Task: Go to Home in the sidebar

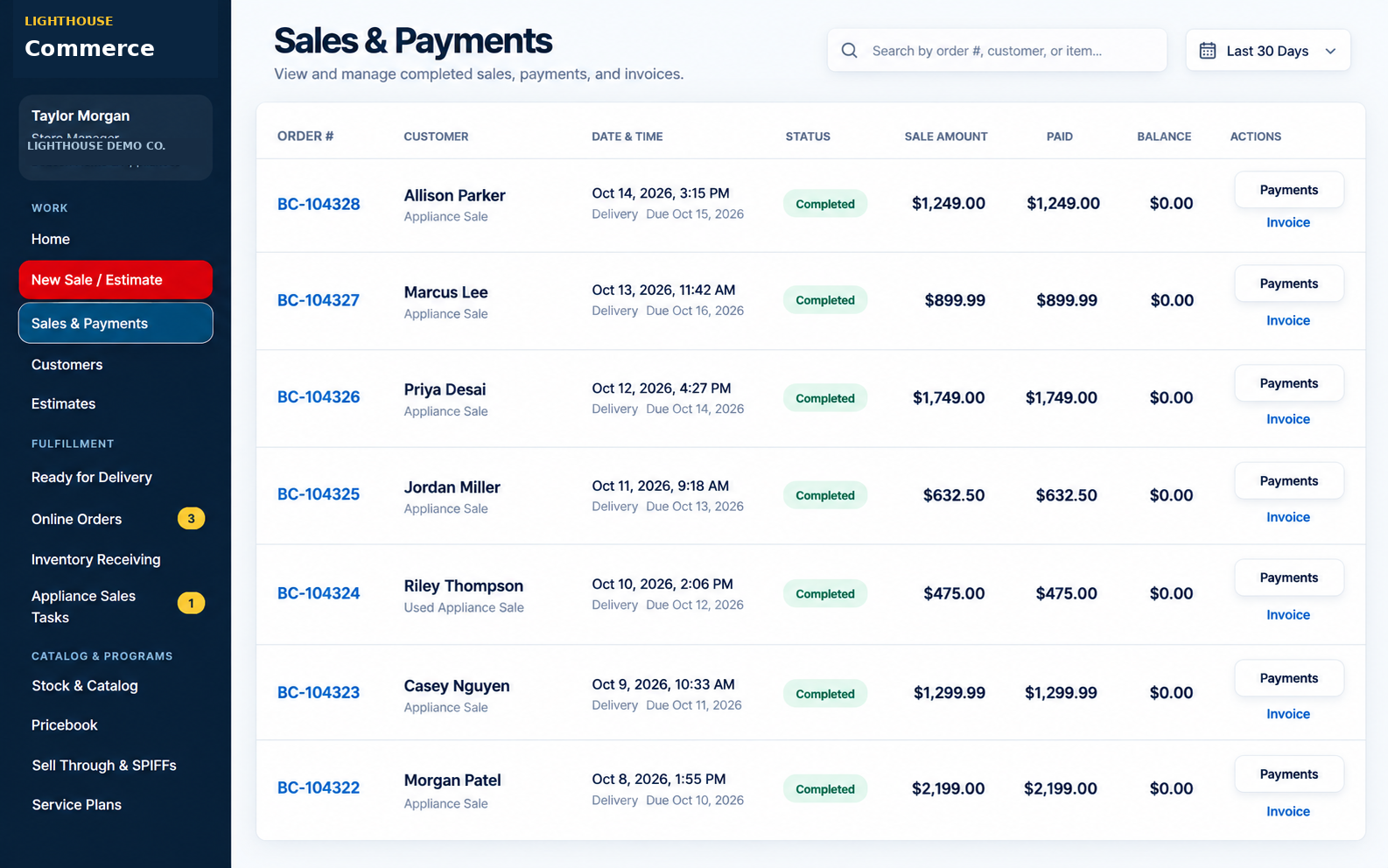Action: [x=51, y=239]
